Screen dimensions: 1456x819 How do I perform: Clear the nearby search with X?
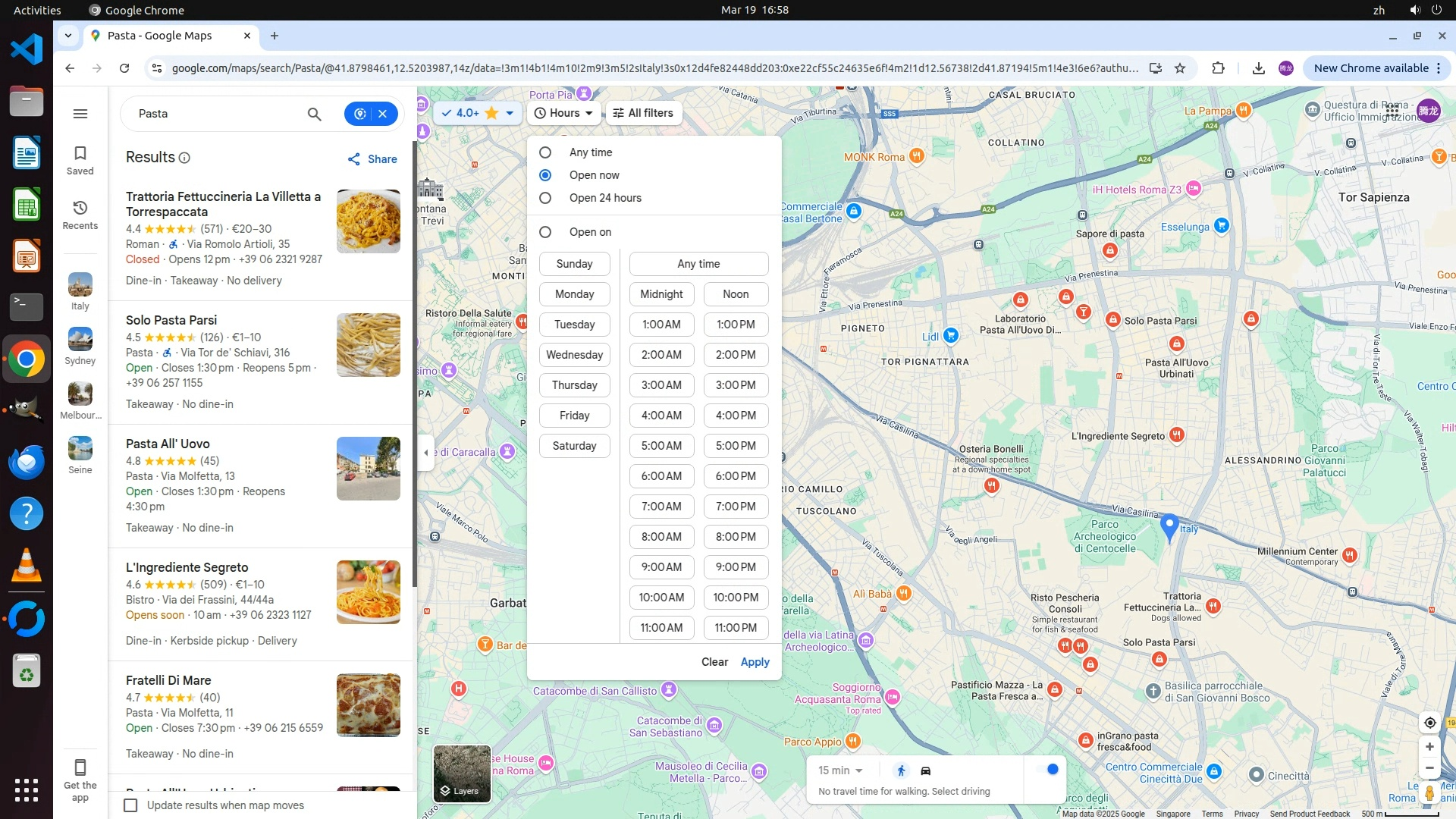point(383,114)
